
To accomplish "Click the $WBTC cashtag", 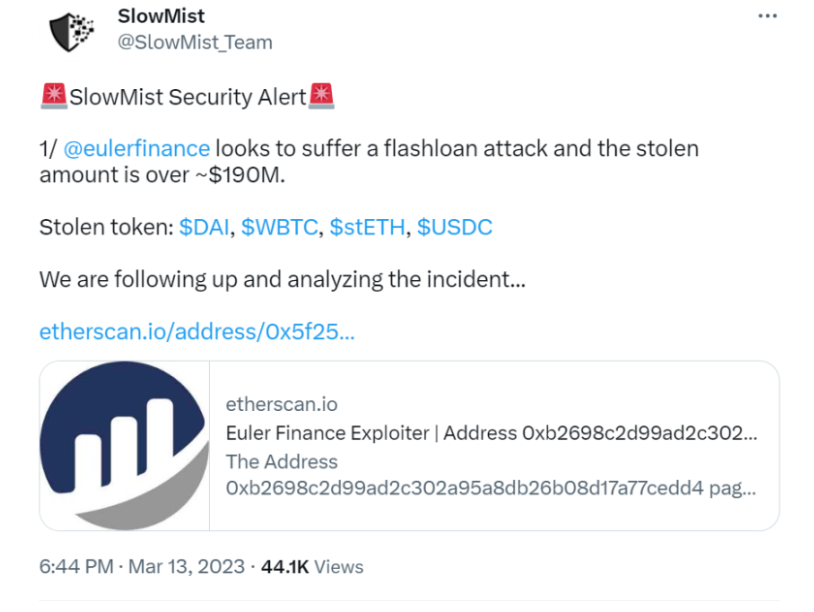I will coord(279,227).
